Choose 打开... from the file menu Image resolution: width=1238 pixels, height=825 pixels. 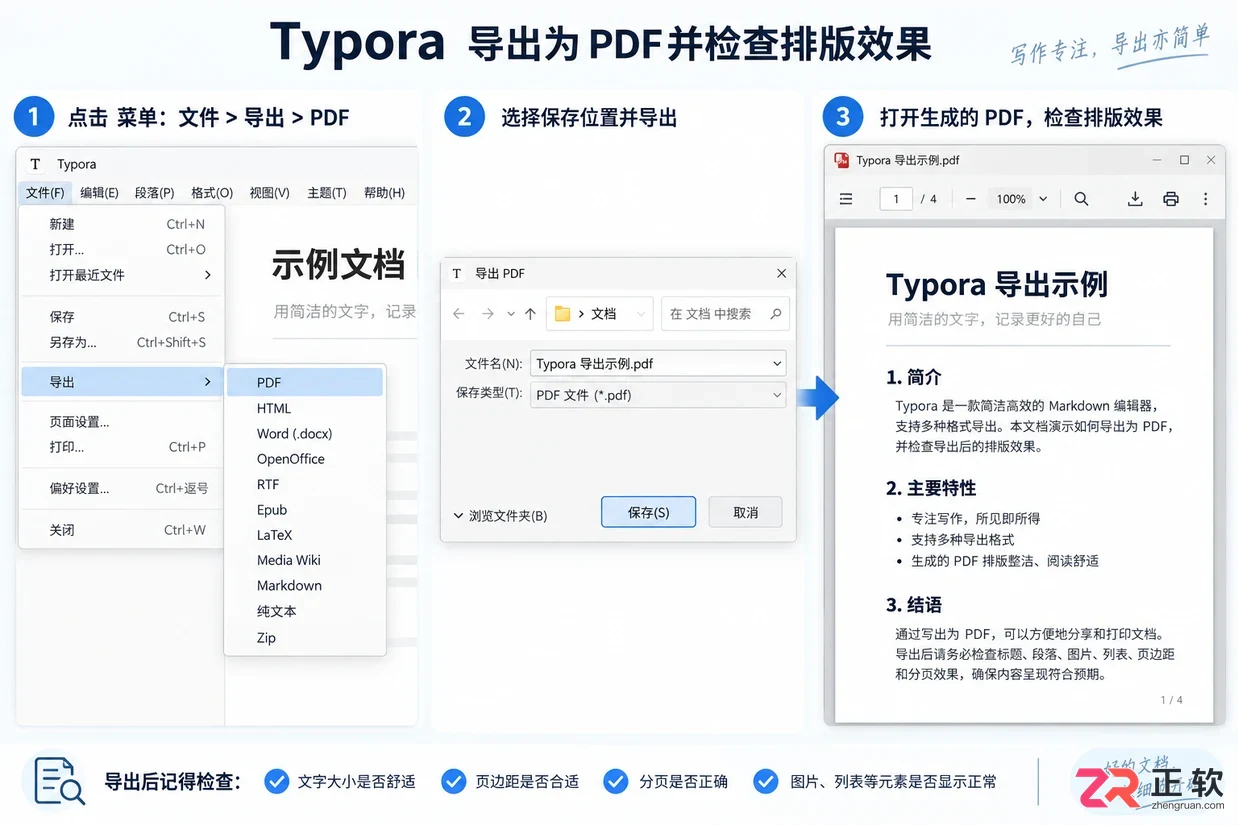[122, 249]
